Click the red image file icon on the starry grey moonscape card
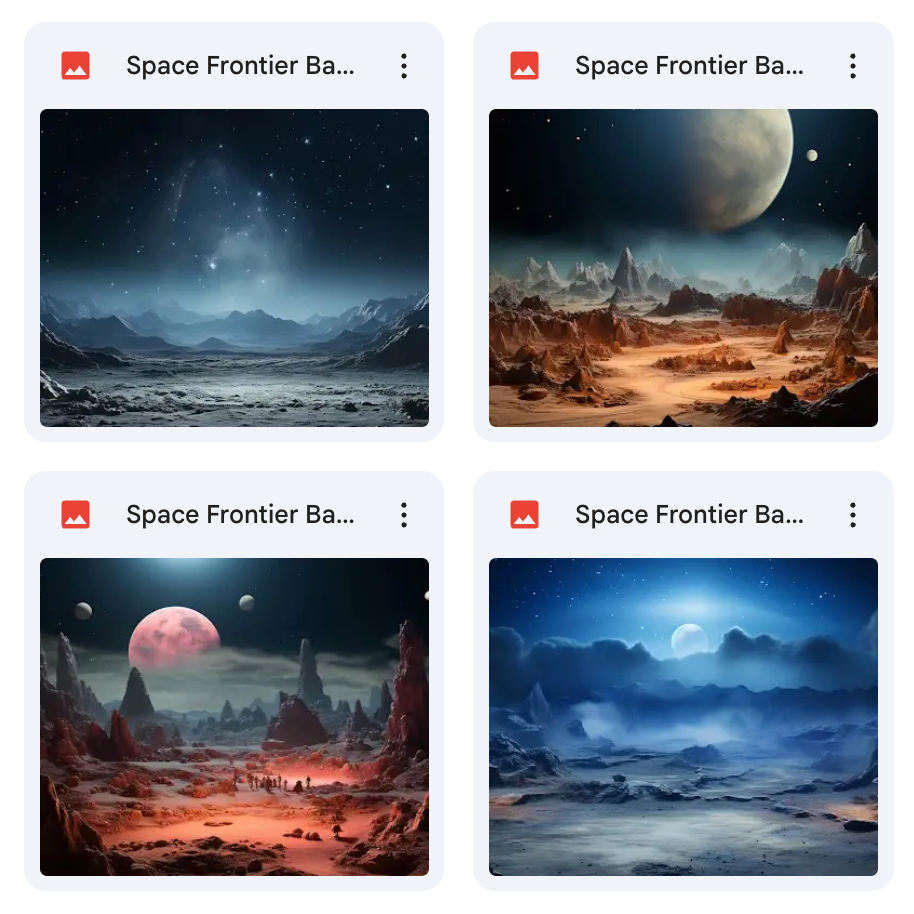 76,65
